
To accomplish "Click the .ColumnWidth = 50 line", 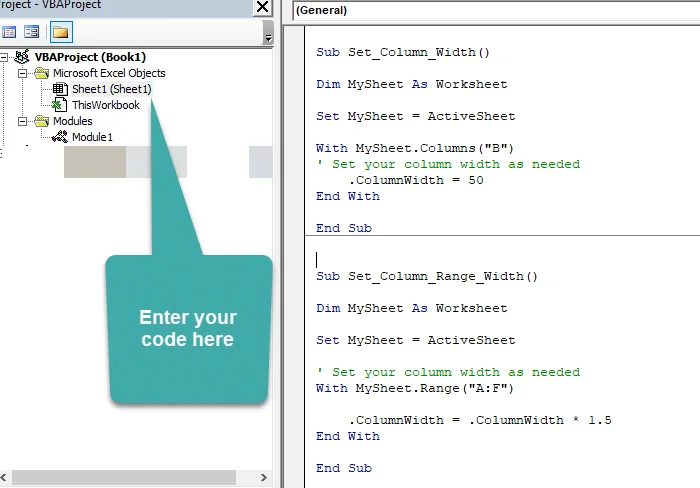I will [x=416, y=180].
